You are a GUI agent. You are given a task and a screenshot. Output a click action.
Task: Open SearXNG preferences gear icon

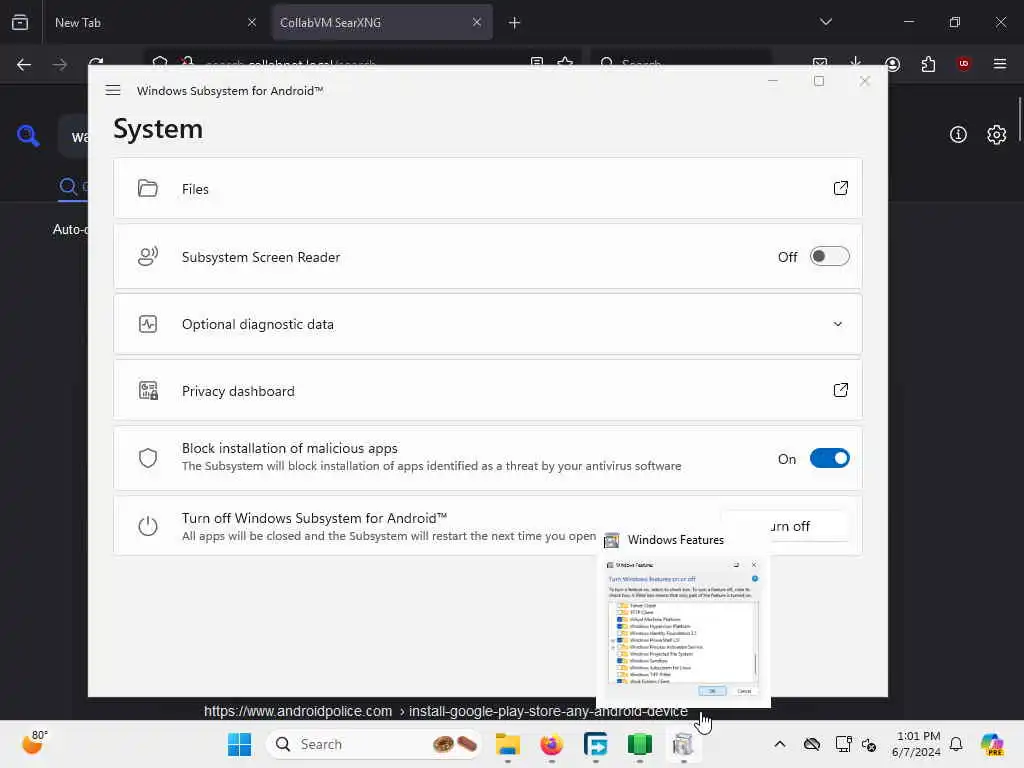(996, 135)
